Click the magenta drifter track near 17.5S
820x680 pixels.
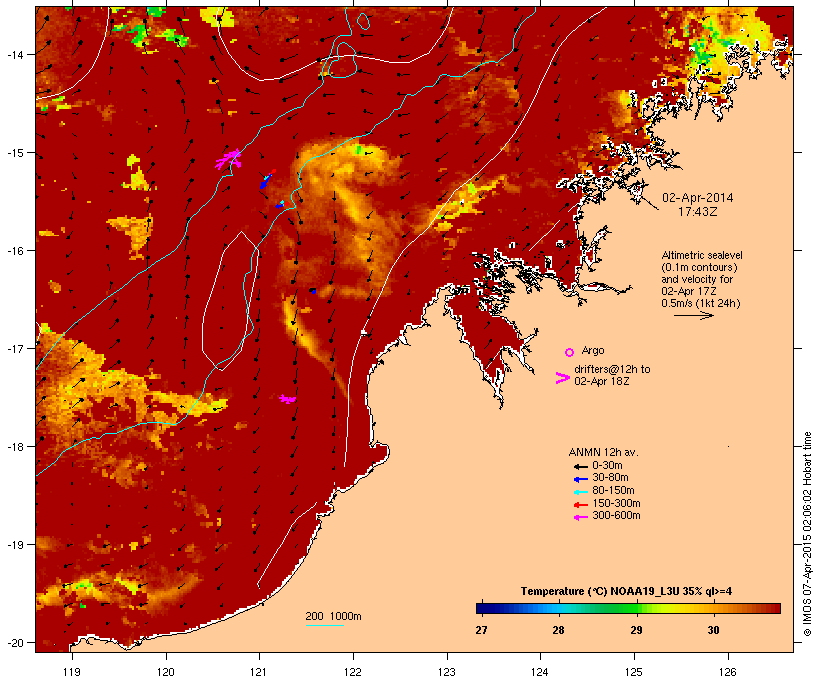(288, 399)
